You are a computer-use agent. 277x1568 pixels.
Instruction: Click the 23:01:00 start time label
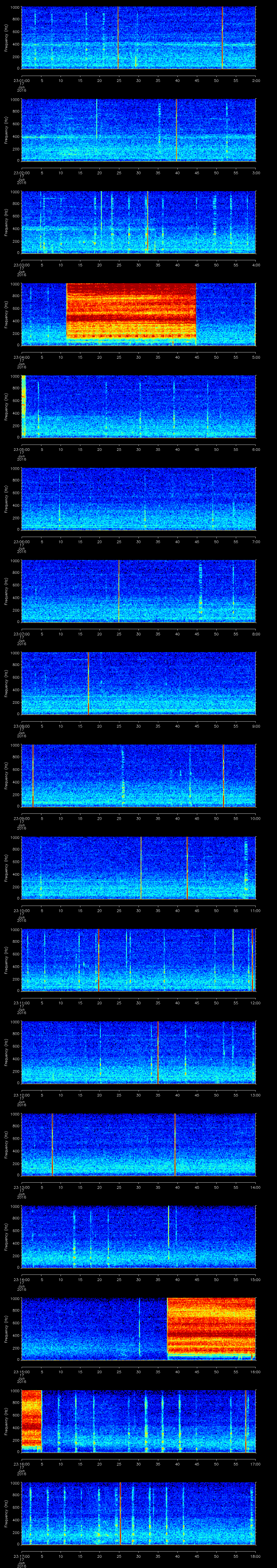pyautogui.click(x=21, y=80)
